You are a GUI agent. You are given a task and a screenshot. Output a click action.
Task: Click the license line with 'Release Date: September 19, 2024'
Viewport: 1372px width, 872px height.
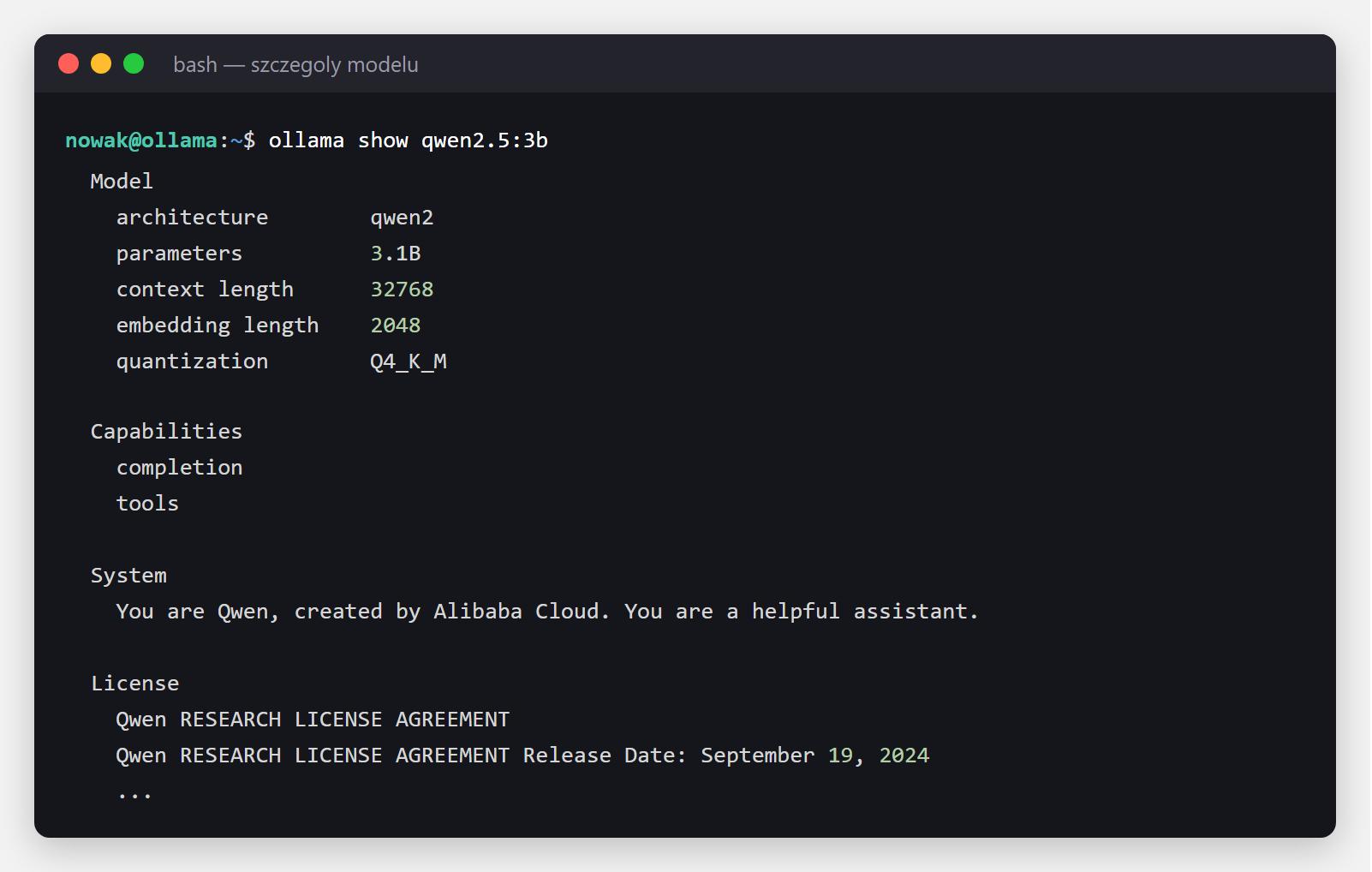pyautogui.click(x=523, y=756)
